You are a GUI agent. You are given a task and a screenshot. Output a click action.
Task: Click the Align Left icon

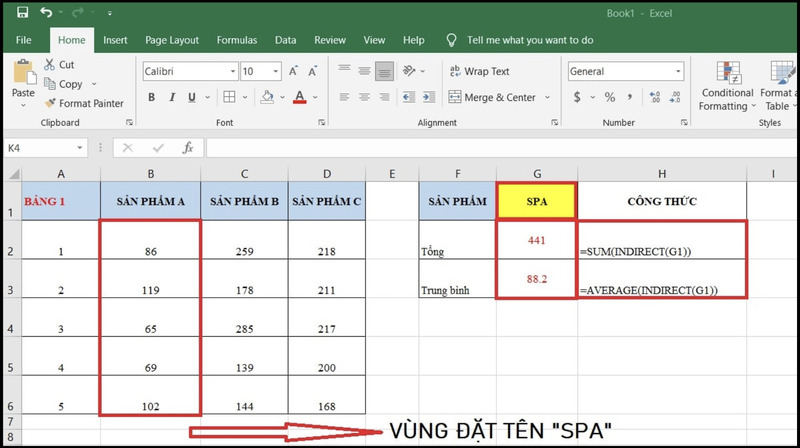coord(344,97)
